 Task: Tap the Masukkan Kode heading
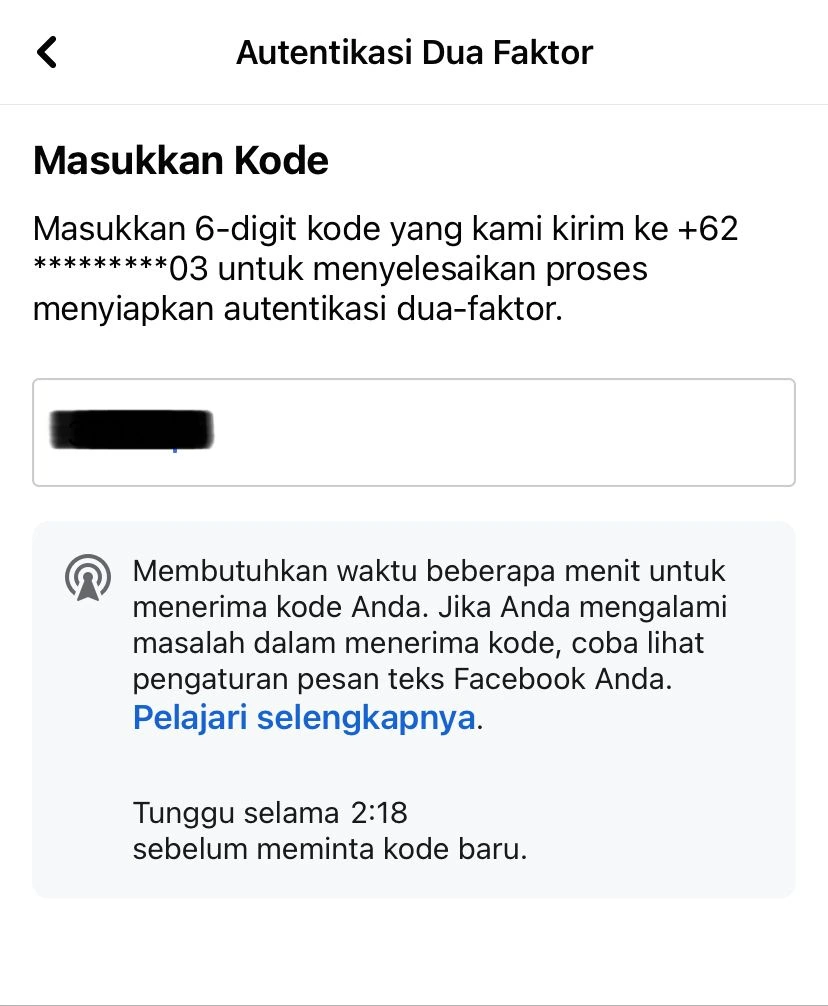[x=181, y=160]
